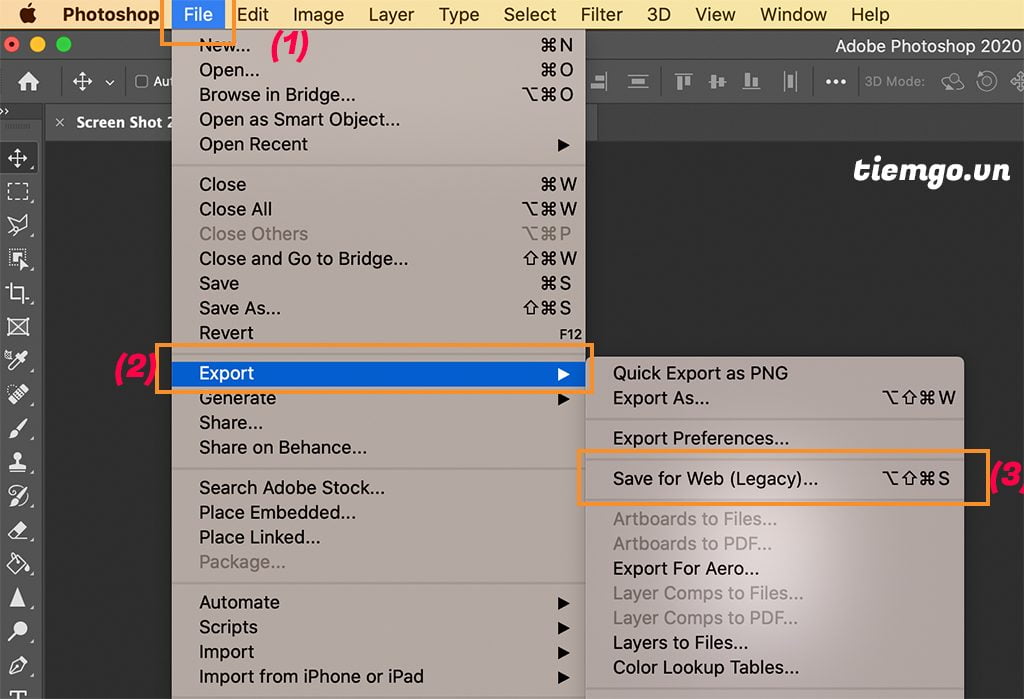Choose Save As... from File menu

[378, 308]
